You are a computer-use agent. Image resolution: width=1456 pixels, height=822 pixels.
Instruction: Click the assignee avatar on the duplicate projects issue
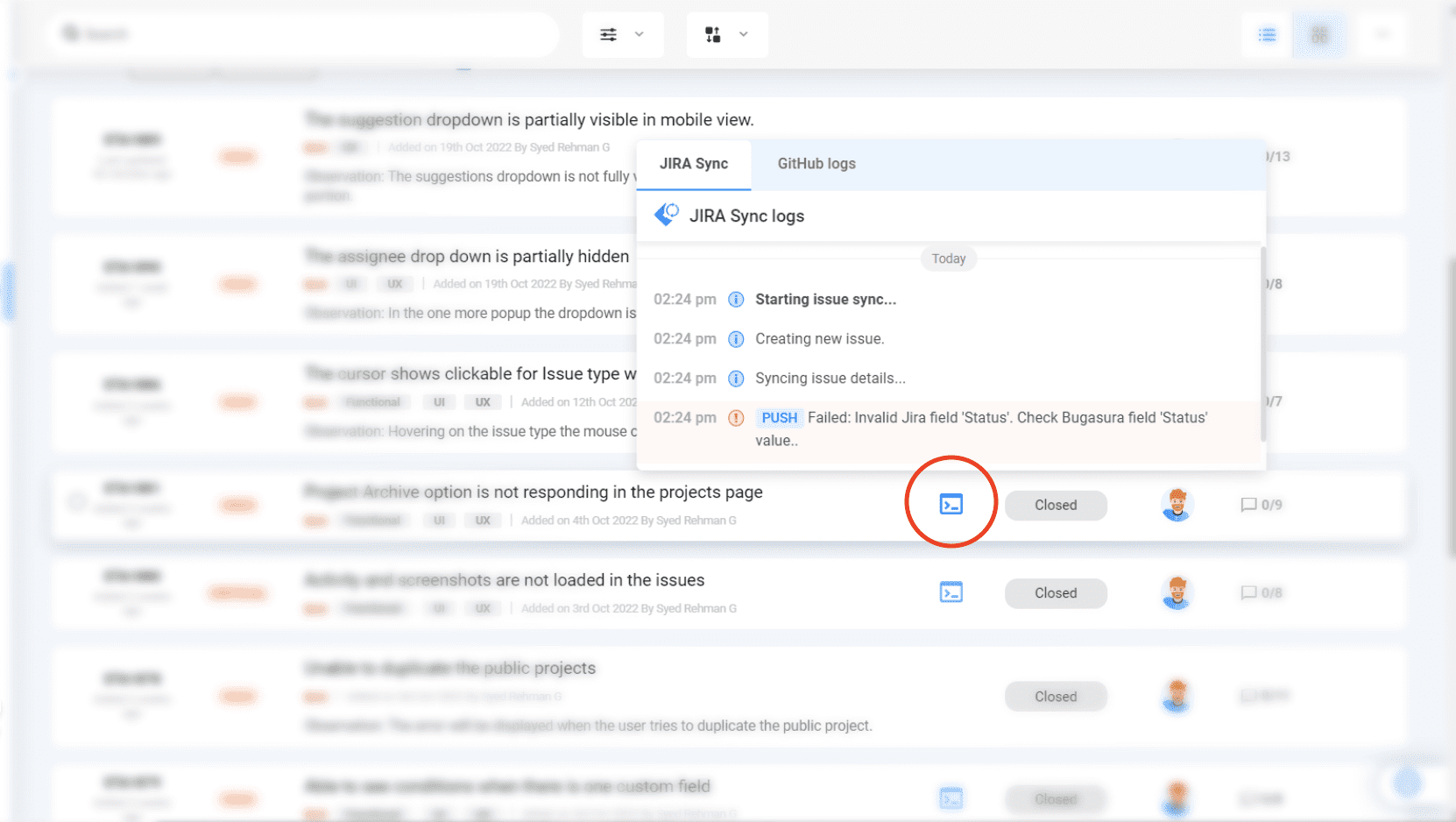pos(1177,695)
